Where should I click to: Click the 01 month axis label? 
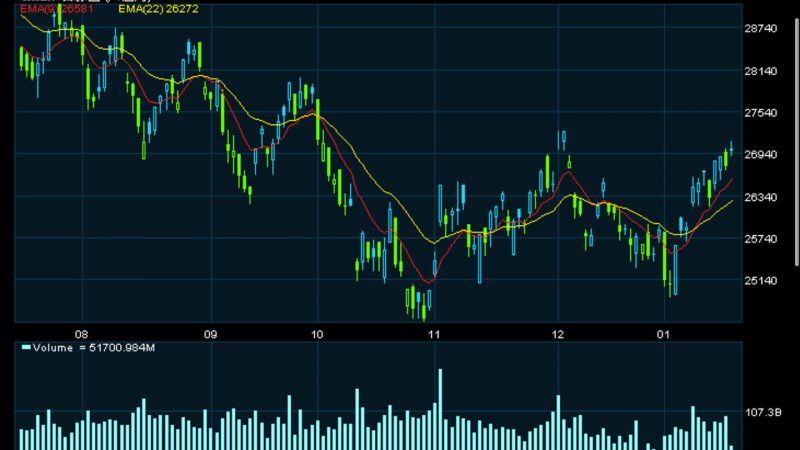click(665, 334)
